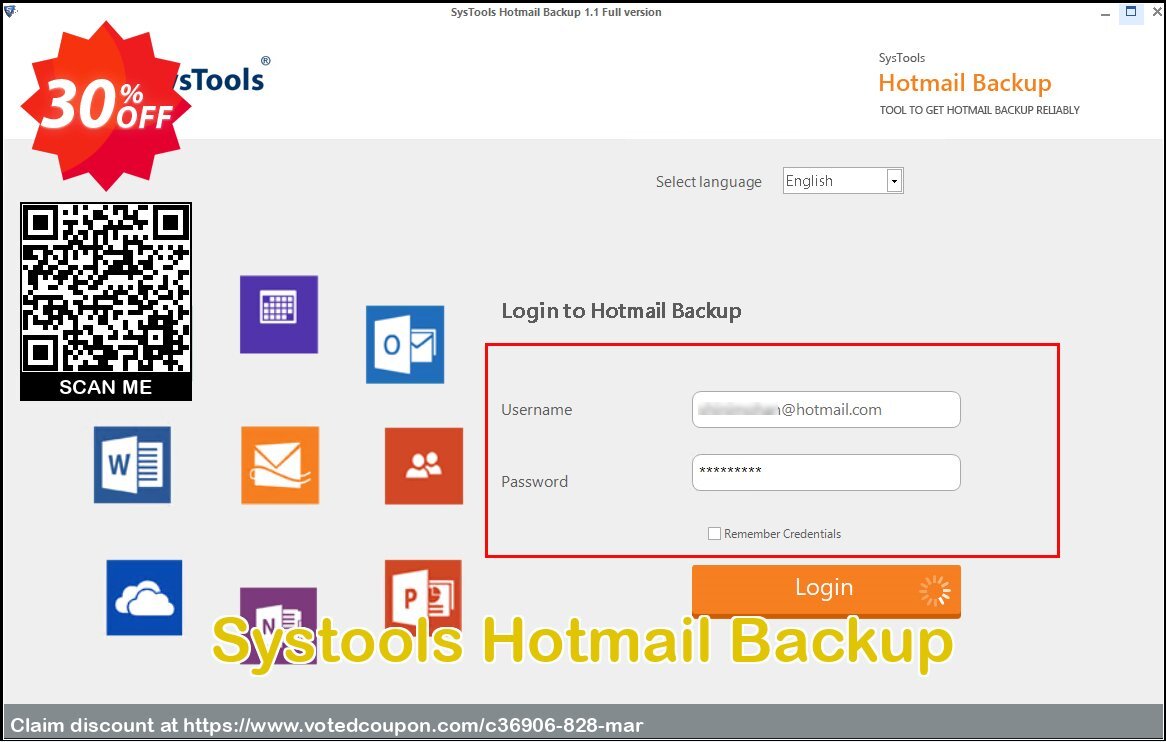This screenshot has height=742, width=1166.
Task: Click the blue Word document tile
Action: [x=132, y=465]
